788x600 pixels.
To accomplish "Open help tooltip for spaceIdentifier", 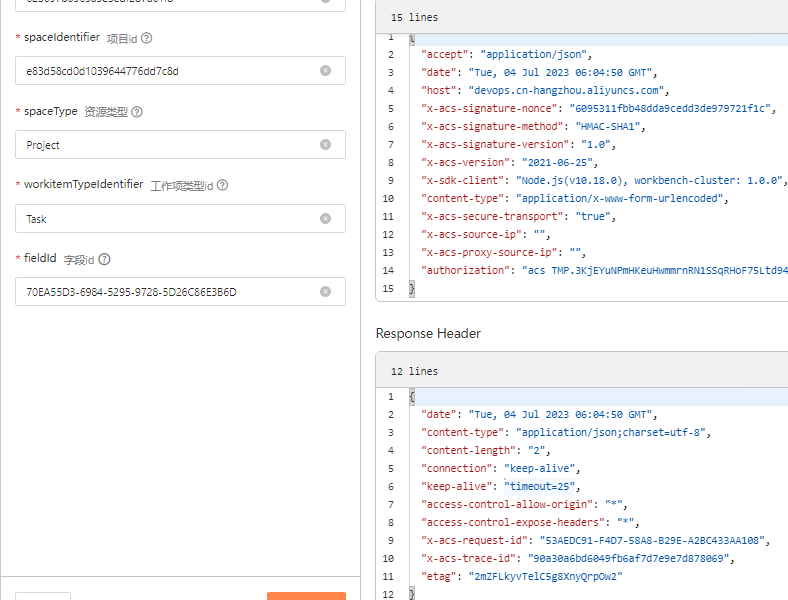I will 147,38.
